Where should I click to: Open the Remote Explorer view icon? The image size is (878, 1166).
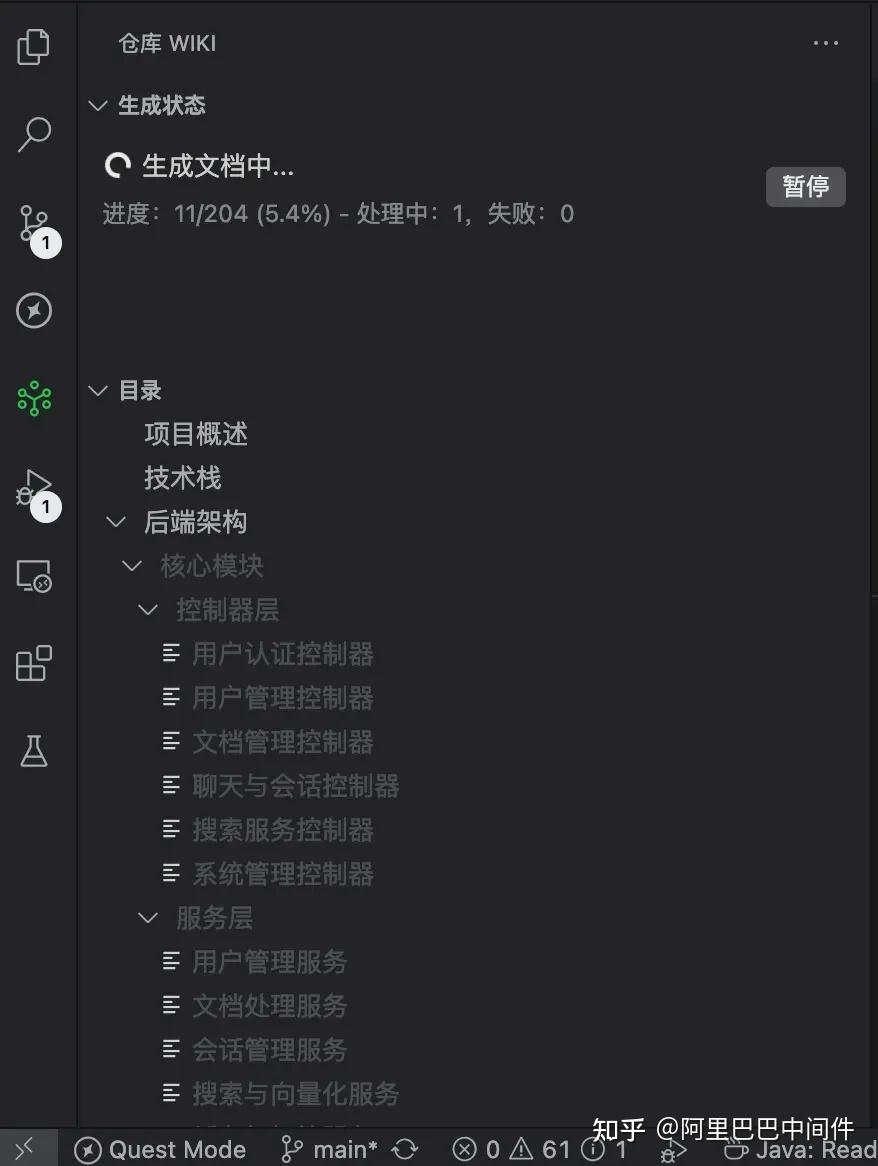click(x=35, y=577)
